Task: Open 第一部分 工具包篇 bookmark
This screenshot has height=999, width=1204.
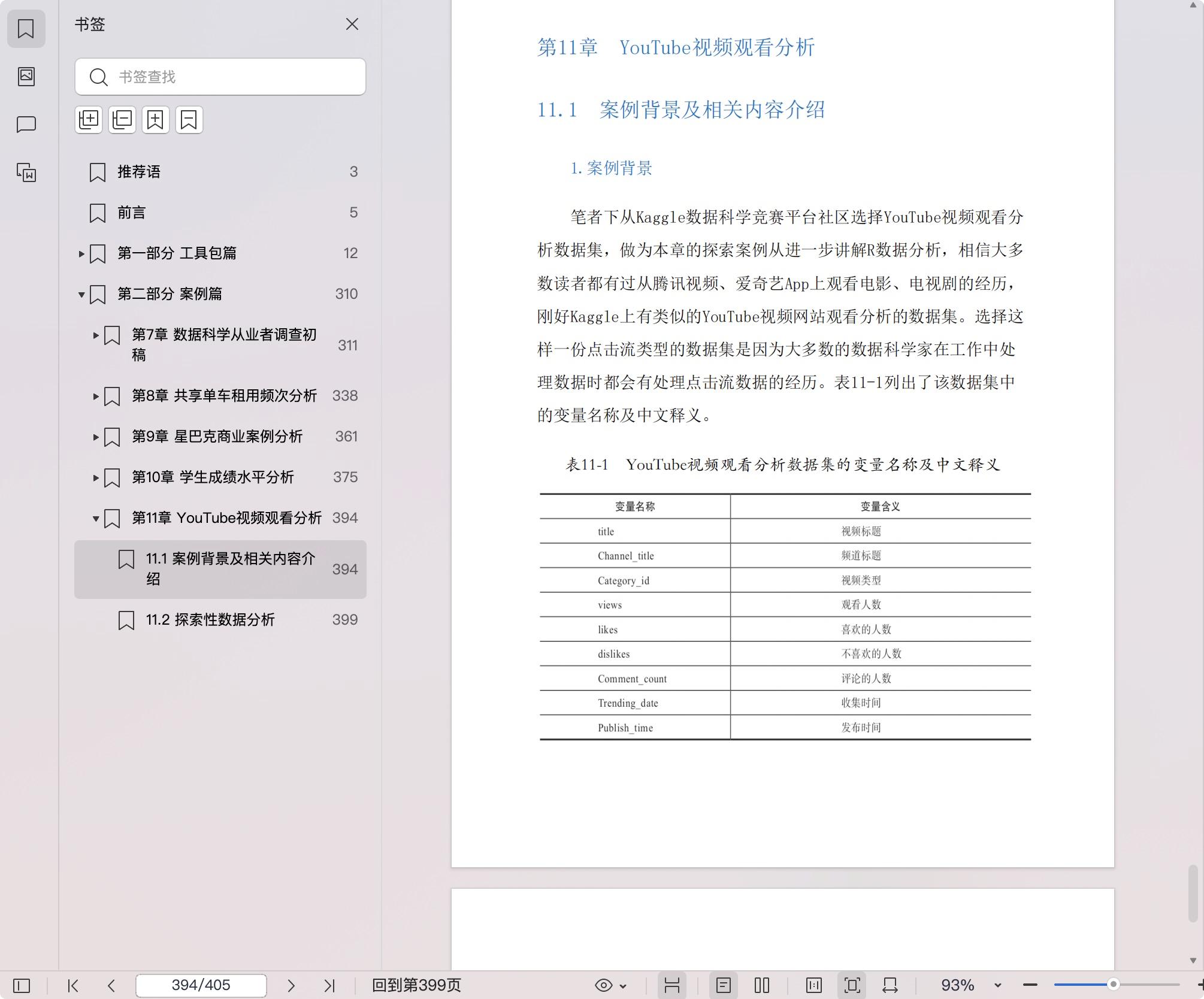Action: point(177,253)
